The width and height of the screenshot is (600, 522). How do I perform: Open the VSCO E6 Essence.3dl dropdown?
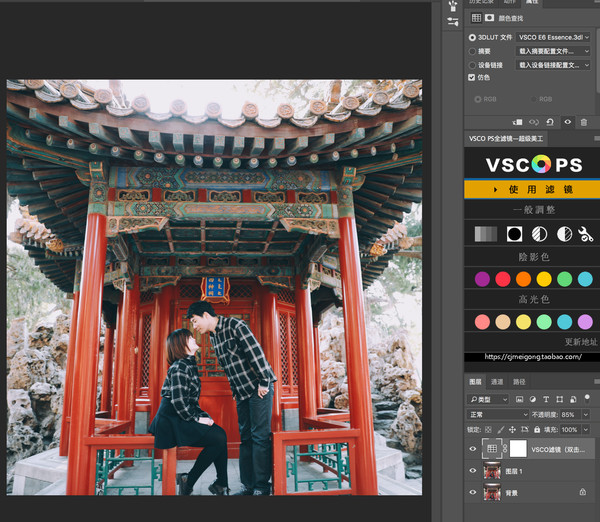557,37
